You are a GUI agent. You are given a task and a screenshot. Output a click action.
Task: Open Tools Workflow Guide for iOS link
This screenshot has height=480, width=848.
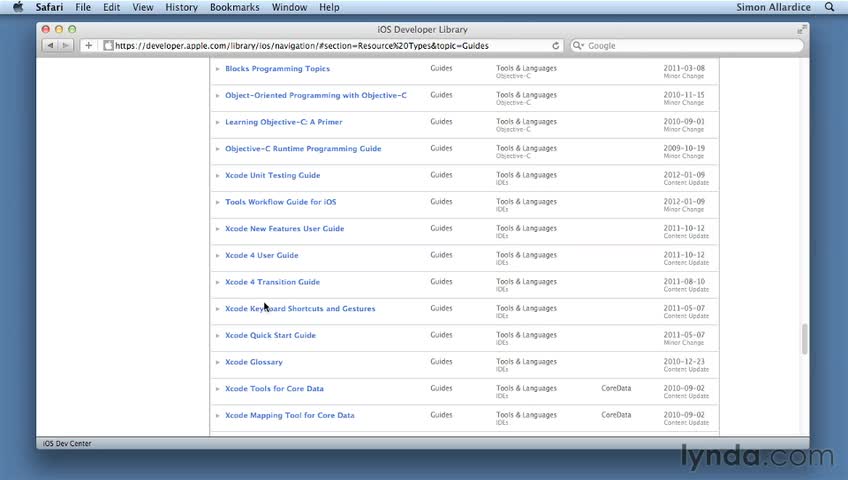(281, 202)
